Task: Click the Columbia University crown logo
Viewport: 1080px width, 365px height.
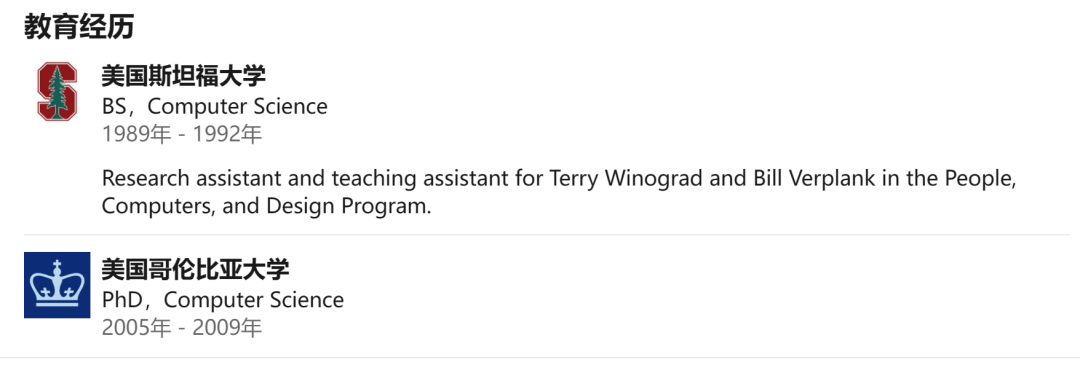Action: 57,285
